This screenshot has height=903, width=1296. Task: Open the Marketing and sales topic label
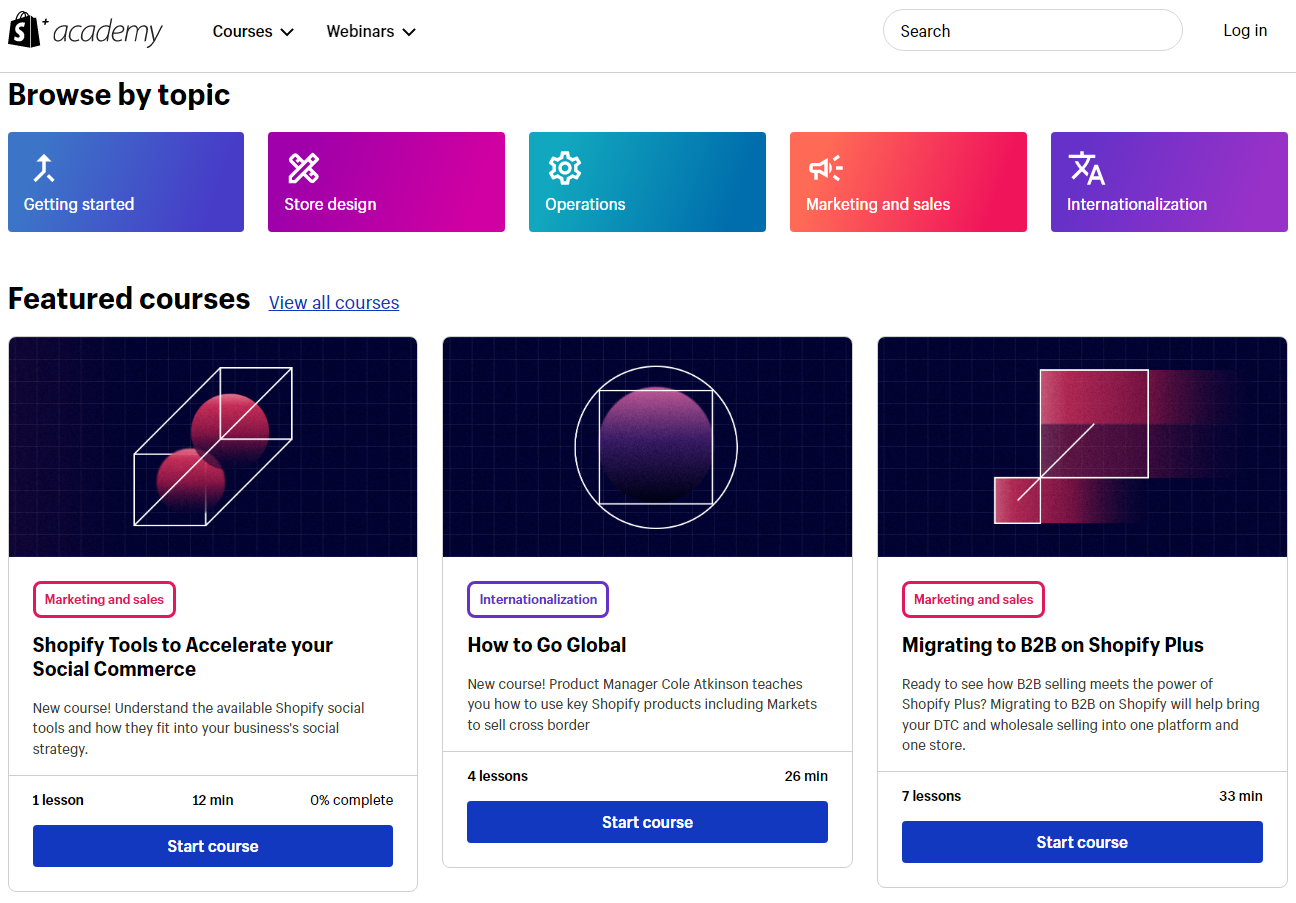coord(878,204)
